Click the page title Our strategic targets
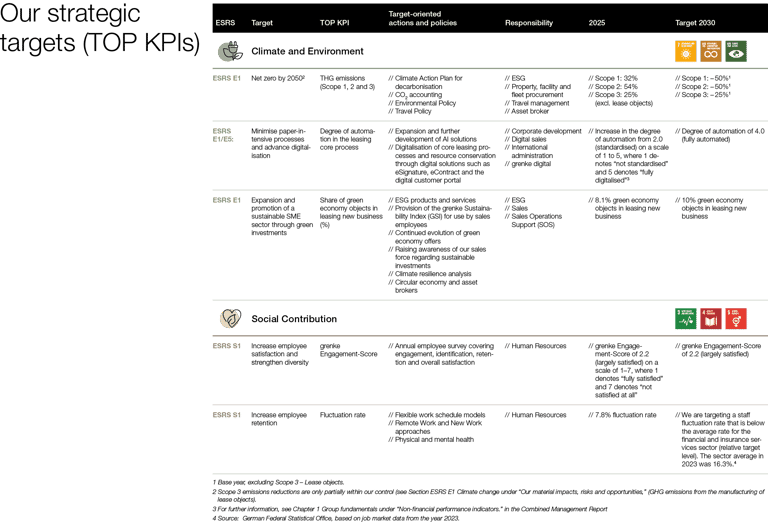The height and width of the screenshot is (522, 768). tap(100, 30)
